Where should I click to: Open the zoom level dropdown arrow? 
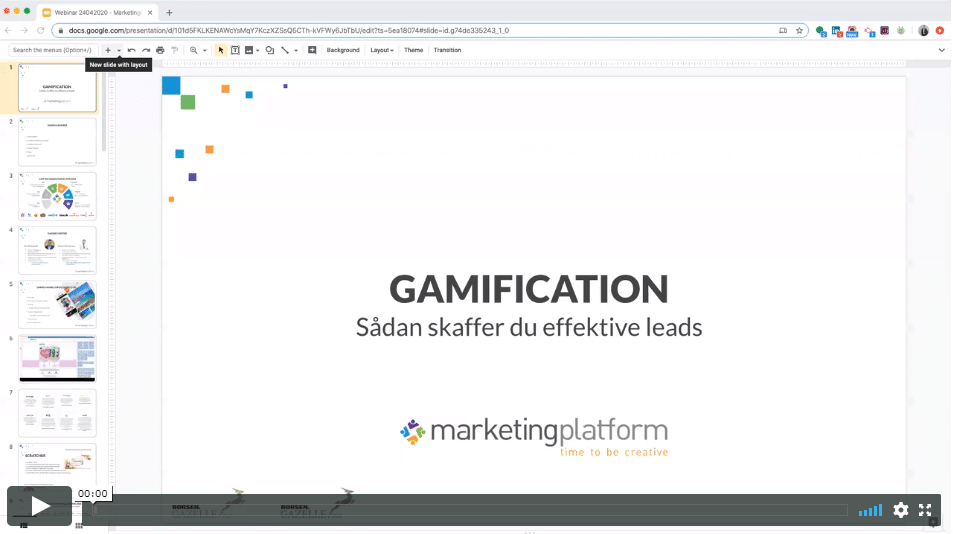(x=205, y=50)
